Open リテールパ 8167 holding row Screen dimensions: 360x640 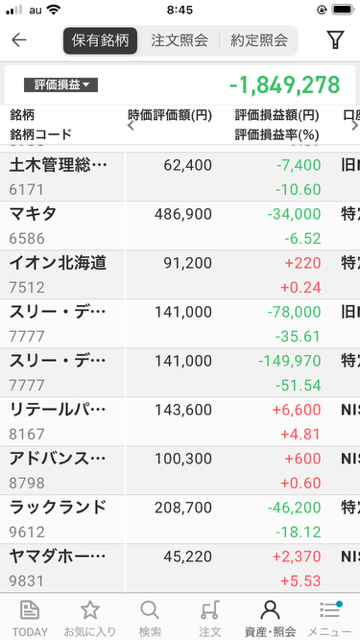[x=180, y=421]
